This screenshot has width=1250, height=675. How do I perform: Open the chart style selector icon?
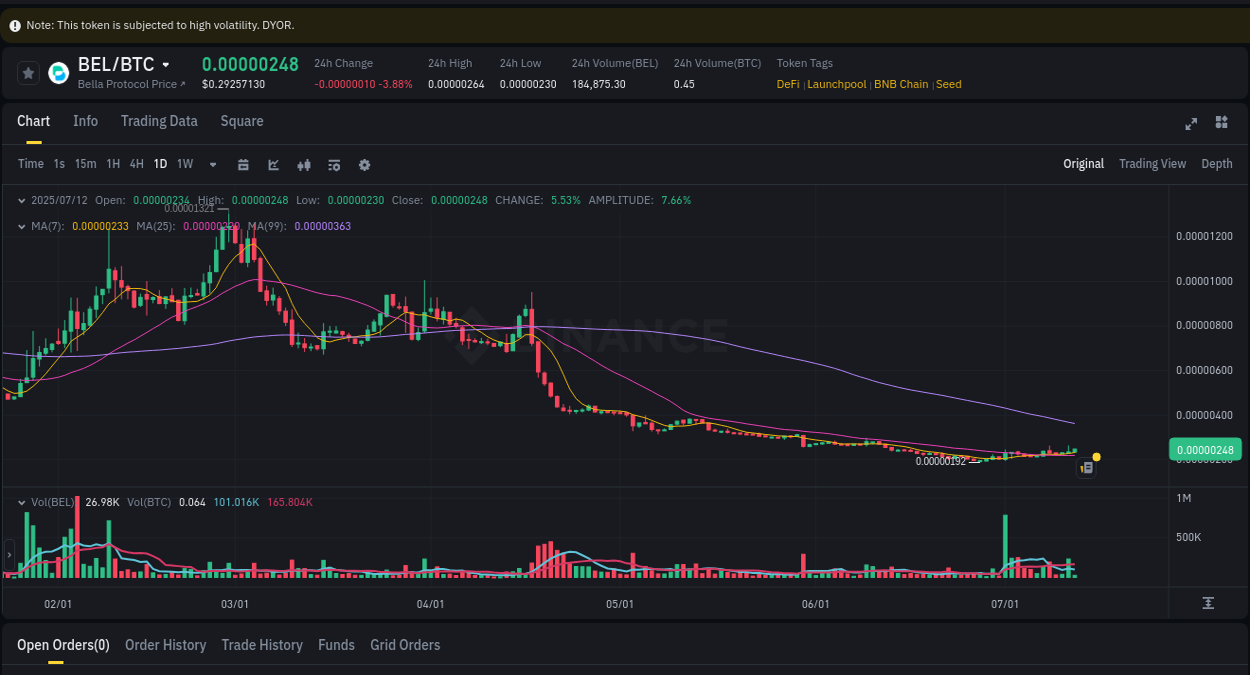pos(273,164)
